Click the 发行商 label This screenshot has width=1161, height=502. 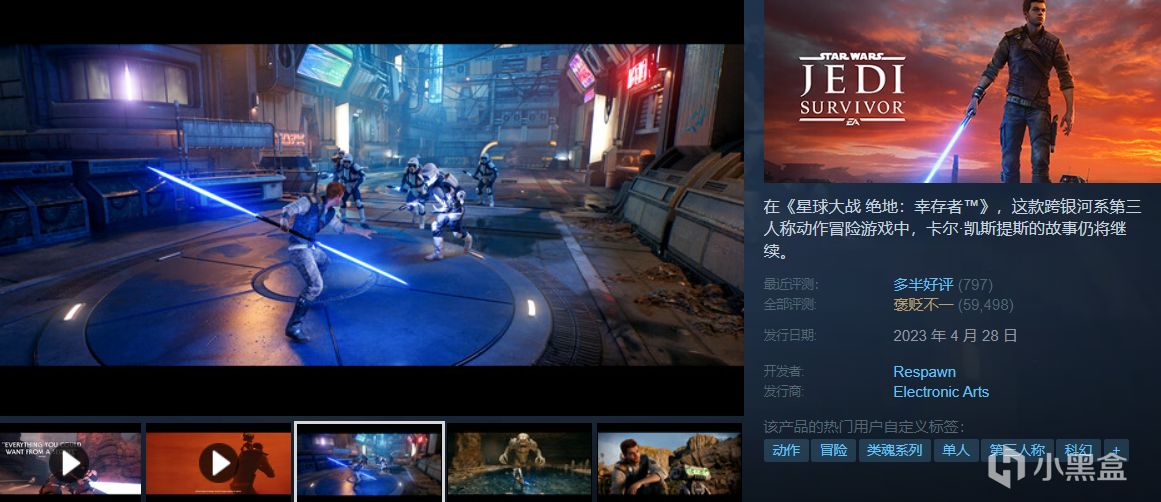[x=784, y=392]
